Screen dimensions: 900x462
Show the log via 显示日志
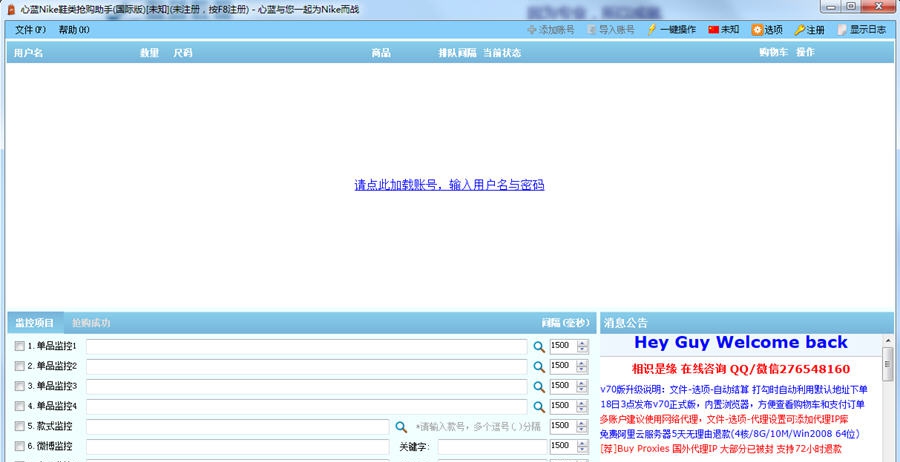click(x=842, y=30)
